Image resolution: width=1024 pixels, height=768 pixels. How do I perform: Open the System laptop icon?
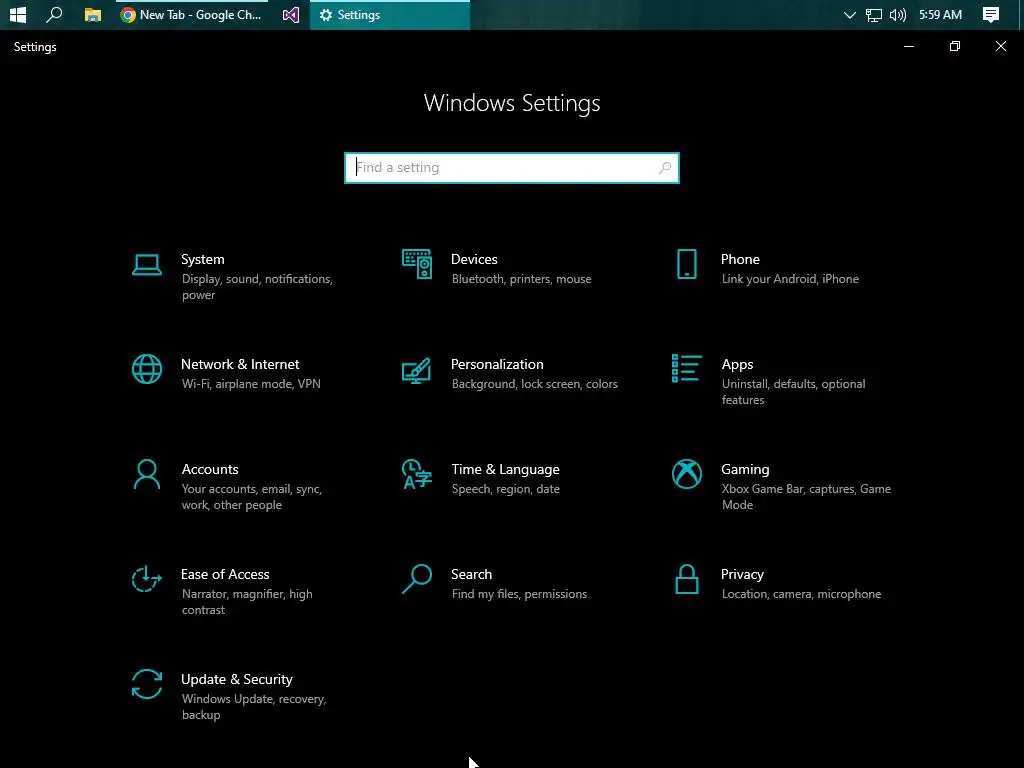click(146, 264)
